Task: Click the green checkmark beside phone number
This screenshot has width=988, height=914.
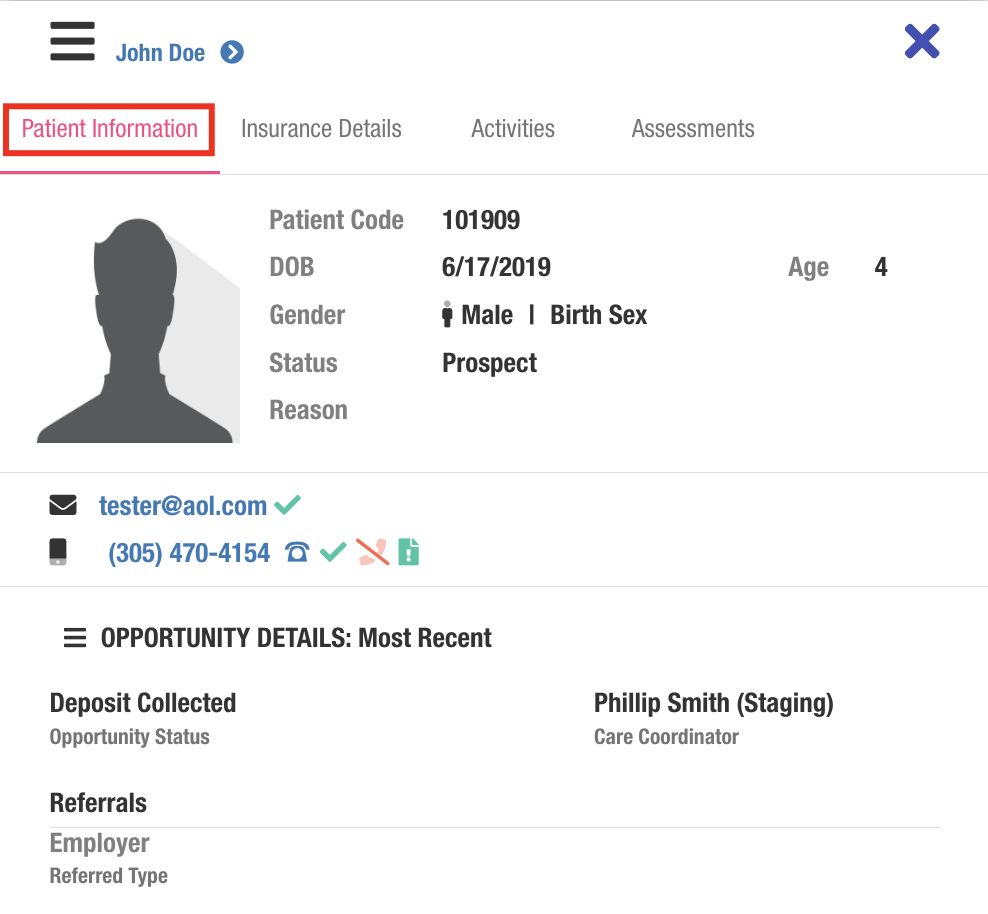Action: [x=332, y=552]
